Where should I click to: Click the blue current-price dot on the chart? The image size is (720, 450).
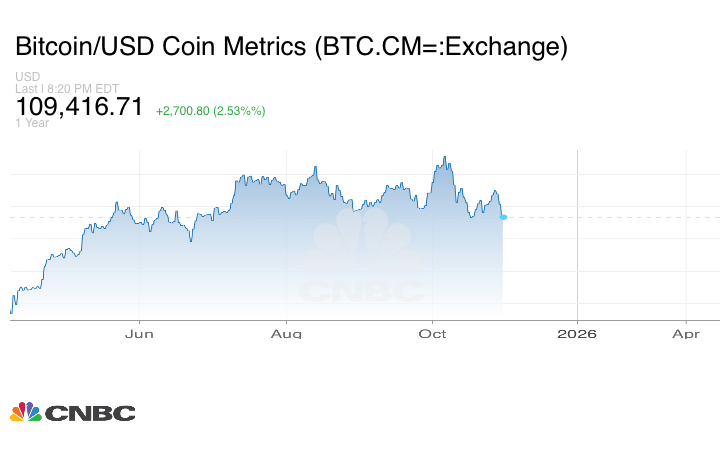point(503,217)
